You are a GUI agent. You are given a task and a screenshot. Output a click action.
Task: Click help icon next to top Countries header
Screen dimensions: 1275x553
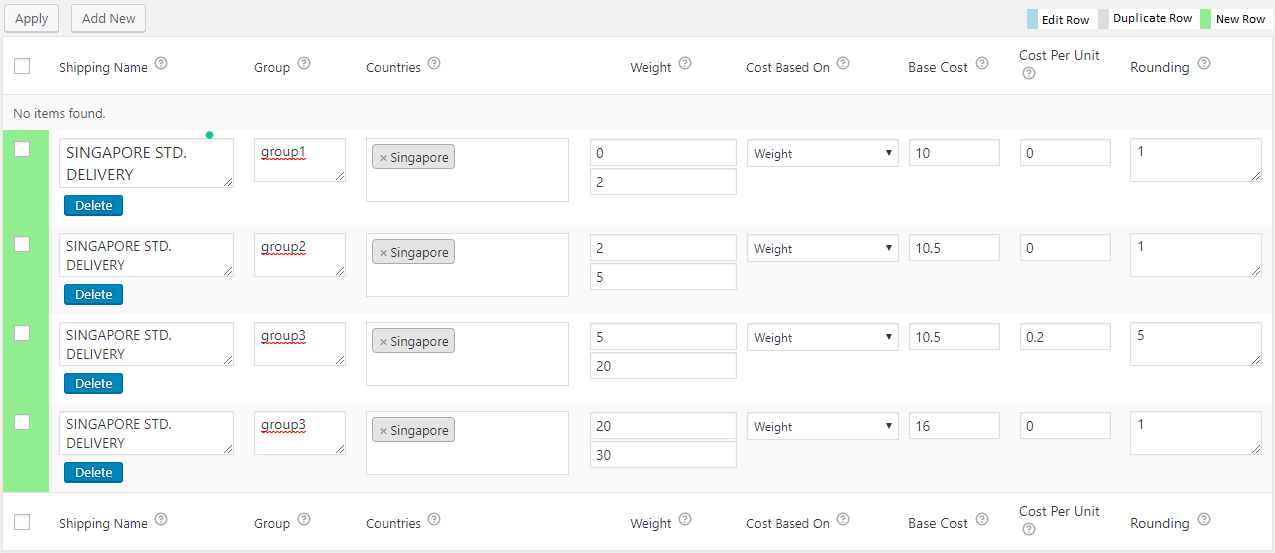click(x=434, y=64)
